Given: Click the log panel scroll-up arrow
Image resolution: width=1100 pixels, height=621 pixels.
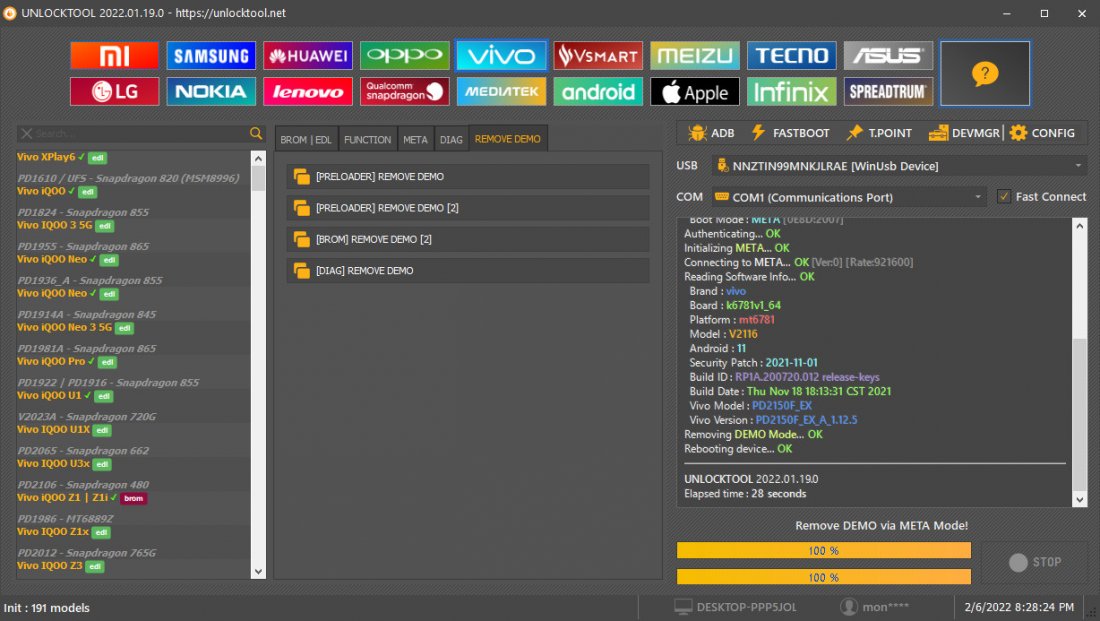Looking at the screenshot, I should coord(1080,226).
